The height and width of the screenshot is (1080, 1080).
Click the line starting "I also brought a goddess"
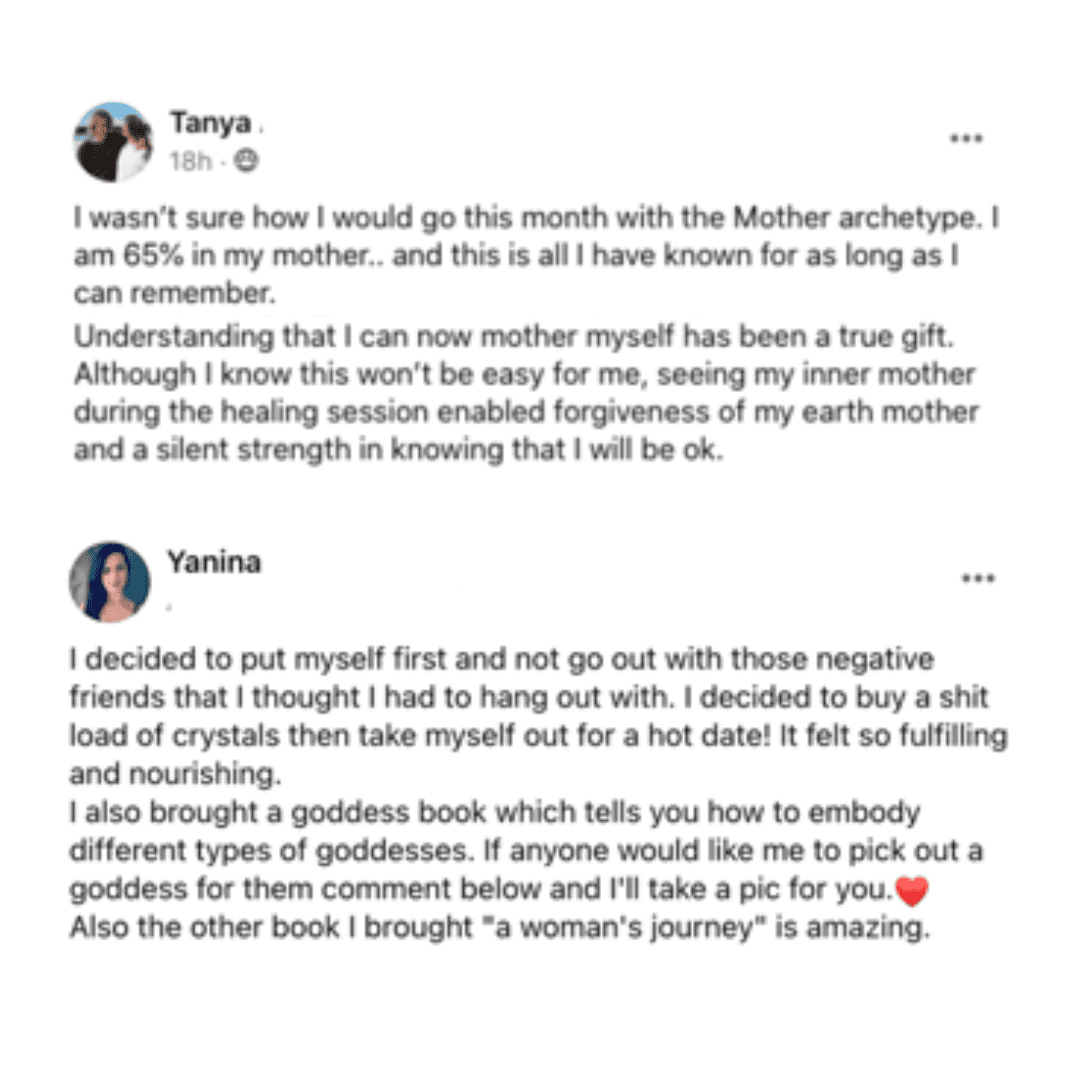pos(495,813)
